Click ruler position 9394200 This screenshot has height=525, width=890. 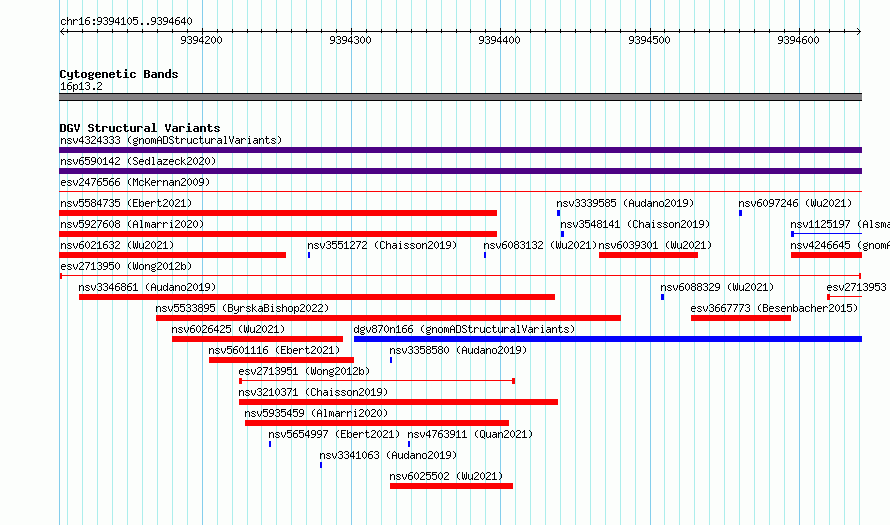coord(201,40)
